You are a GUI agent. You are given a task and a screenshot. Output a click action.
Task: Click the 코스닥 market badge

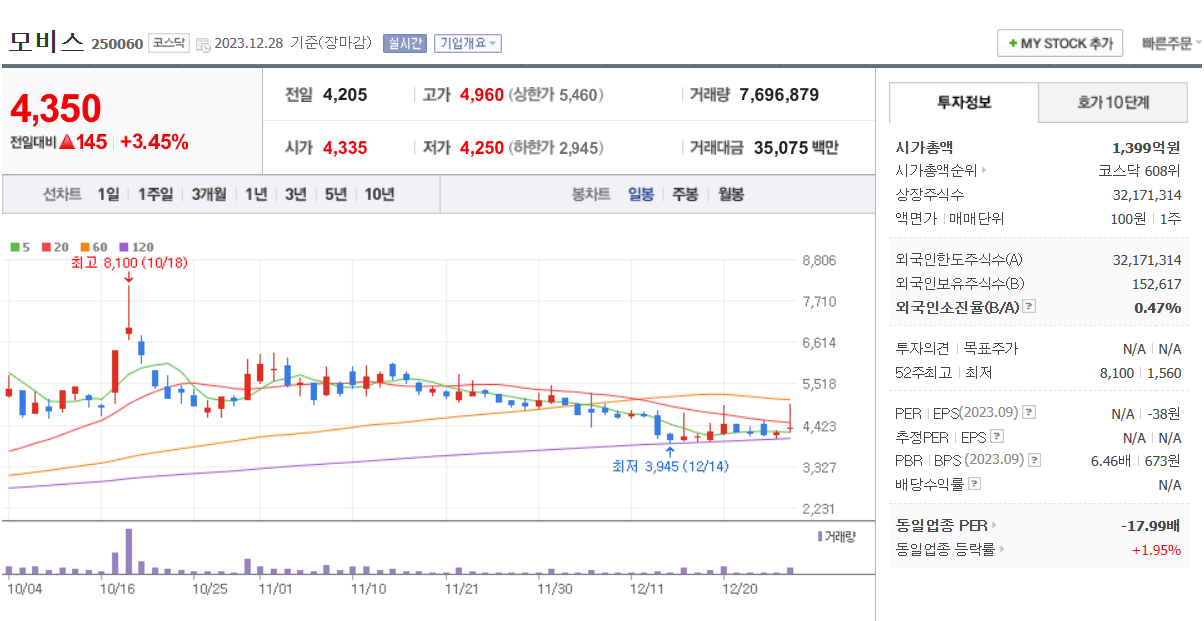pyautogui.click(x=169, y=43)
